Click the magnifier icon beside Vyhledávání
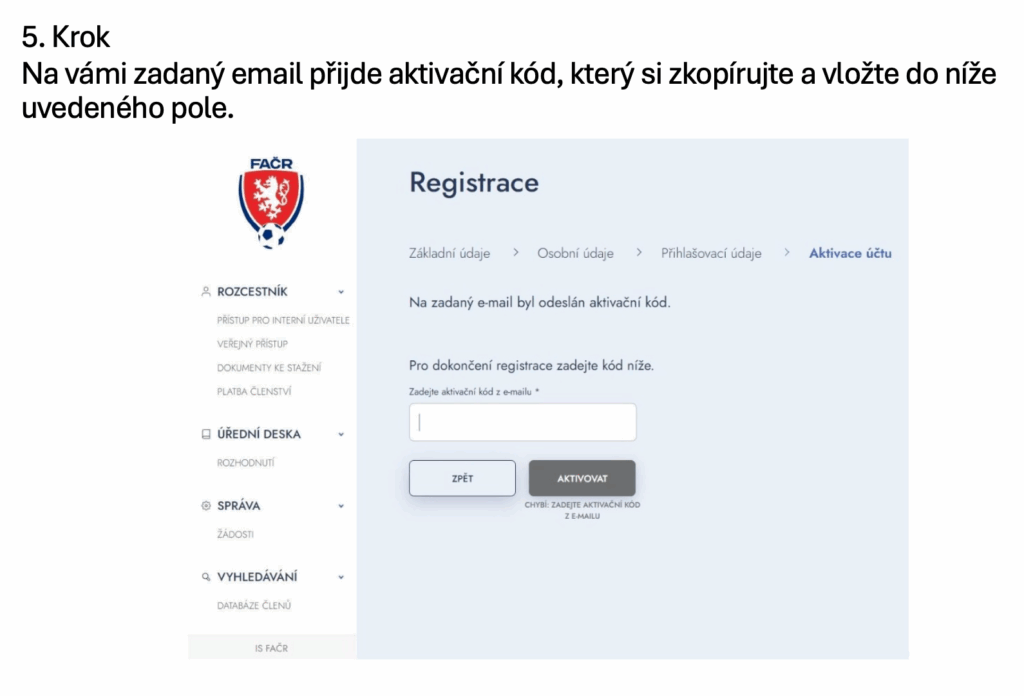The width and height of the screenshot is (1024, 696). (206, 577)
